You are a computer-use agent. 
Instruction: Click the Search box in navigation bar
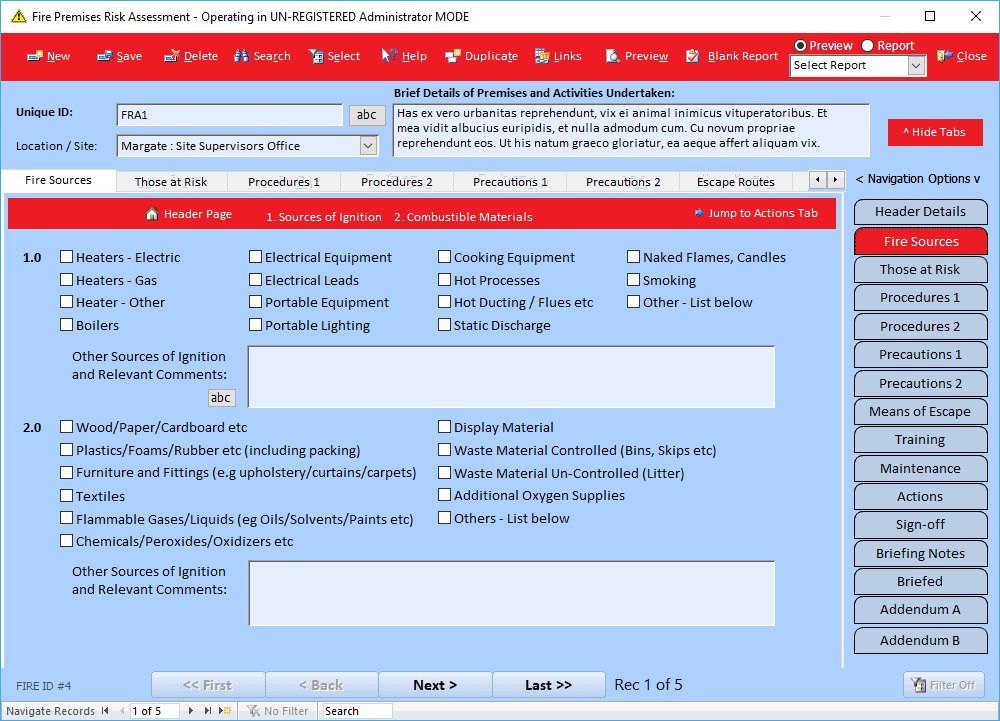357,711
